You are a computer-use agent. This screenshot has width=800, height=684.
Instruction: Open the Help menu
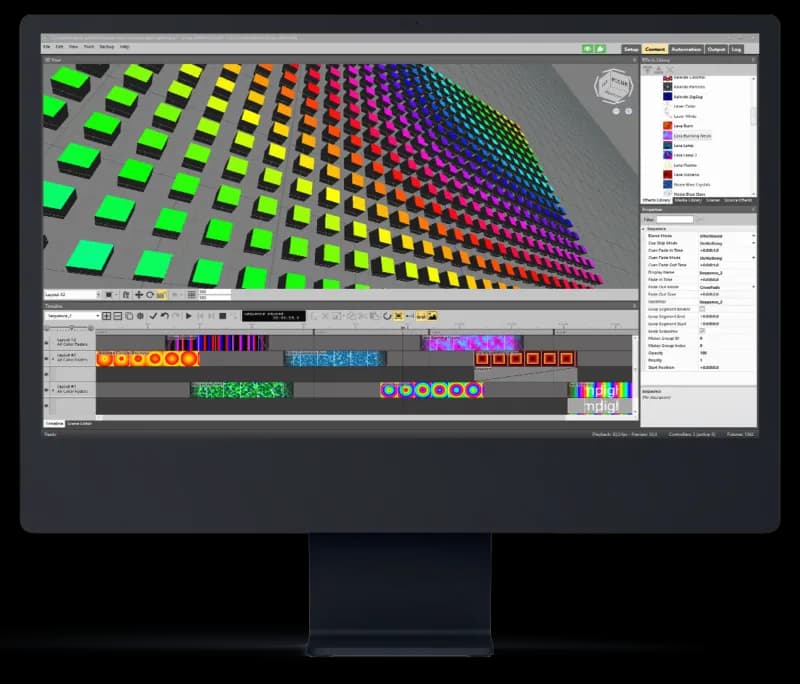click(124, 46)
